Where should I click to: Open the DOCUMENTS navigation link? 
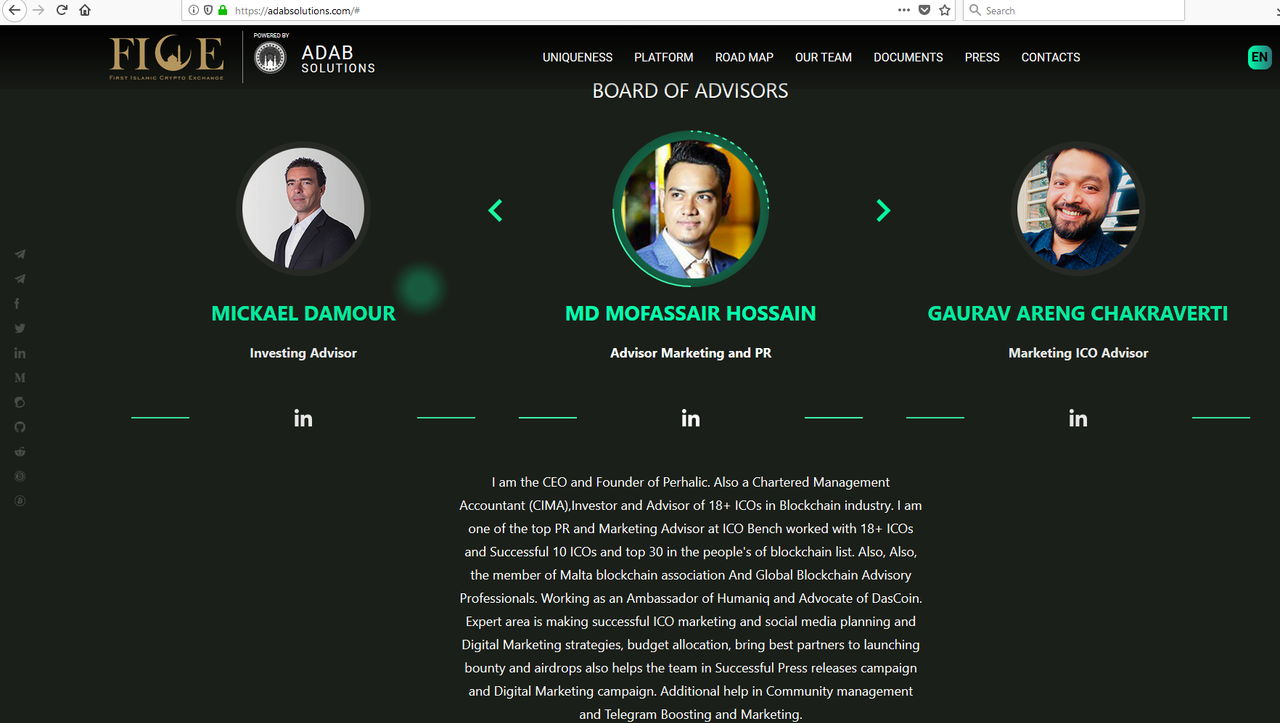tap(908, 57)
